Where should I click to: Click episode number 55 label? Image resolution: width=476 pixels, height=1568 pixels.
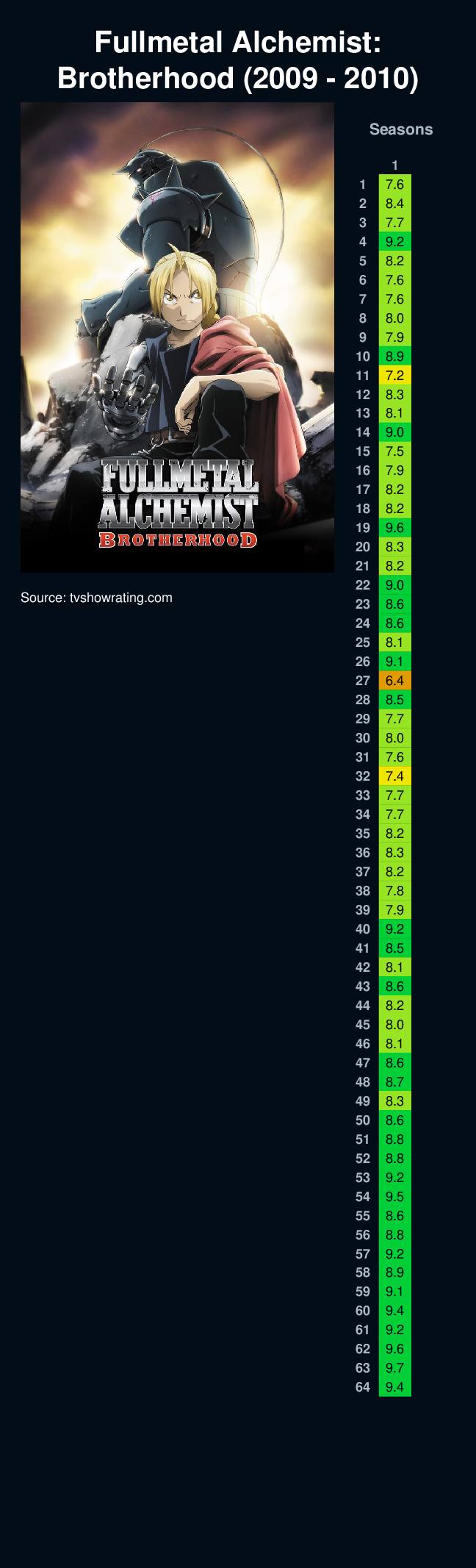(x=363, y=1216)
